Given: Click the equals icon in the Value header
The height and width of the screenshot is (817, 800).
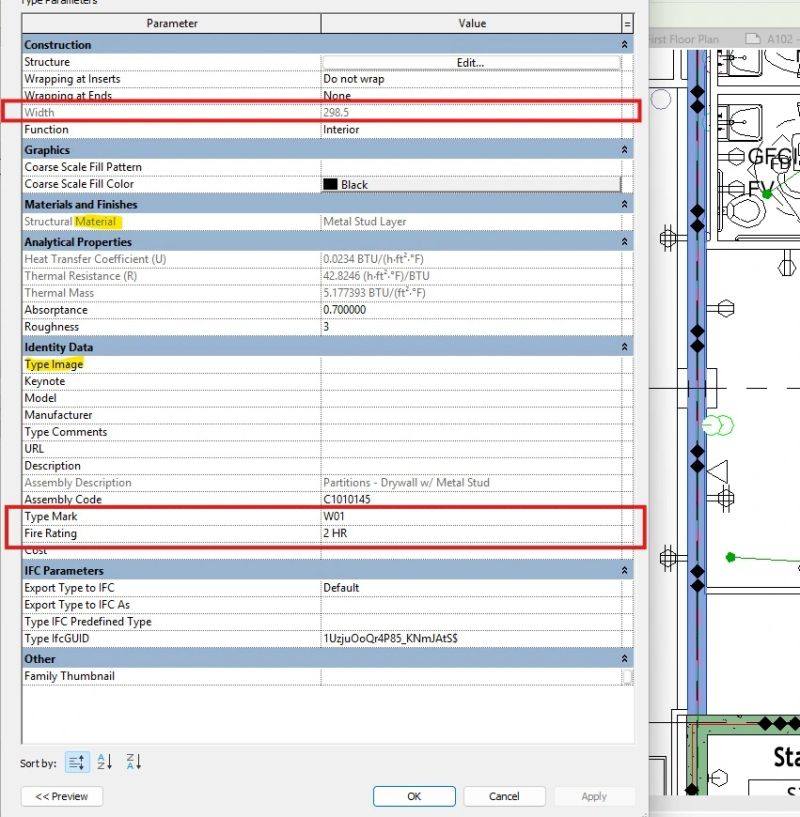Looking at the screenshot, I should [627, 23].
